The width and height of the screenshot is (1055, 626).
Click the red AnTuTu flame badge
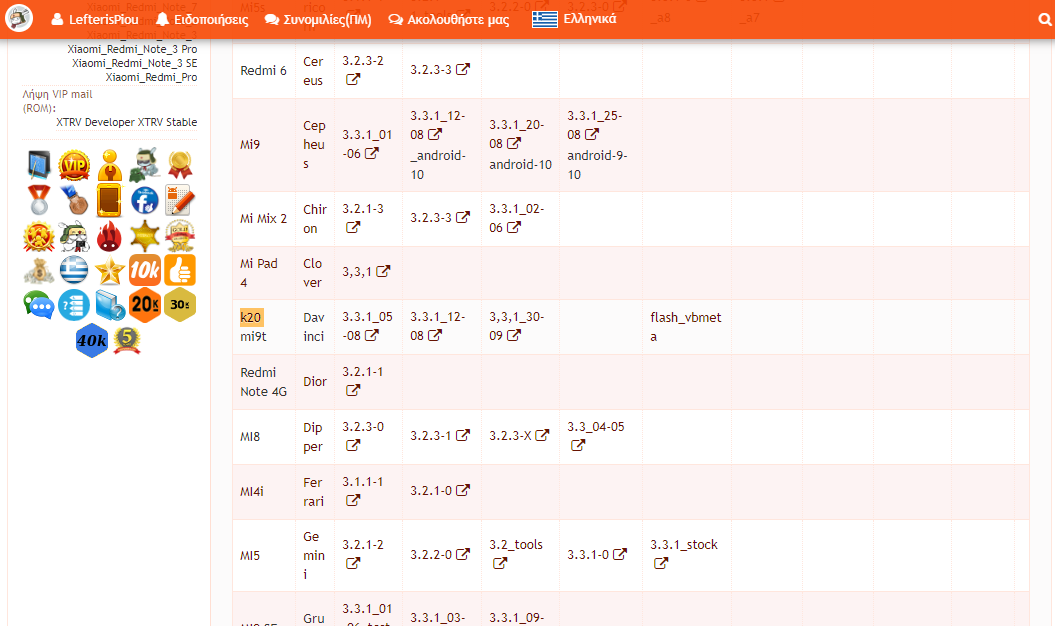(109, 236)
